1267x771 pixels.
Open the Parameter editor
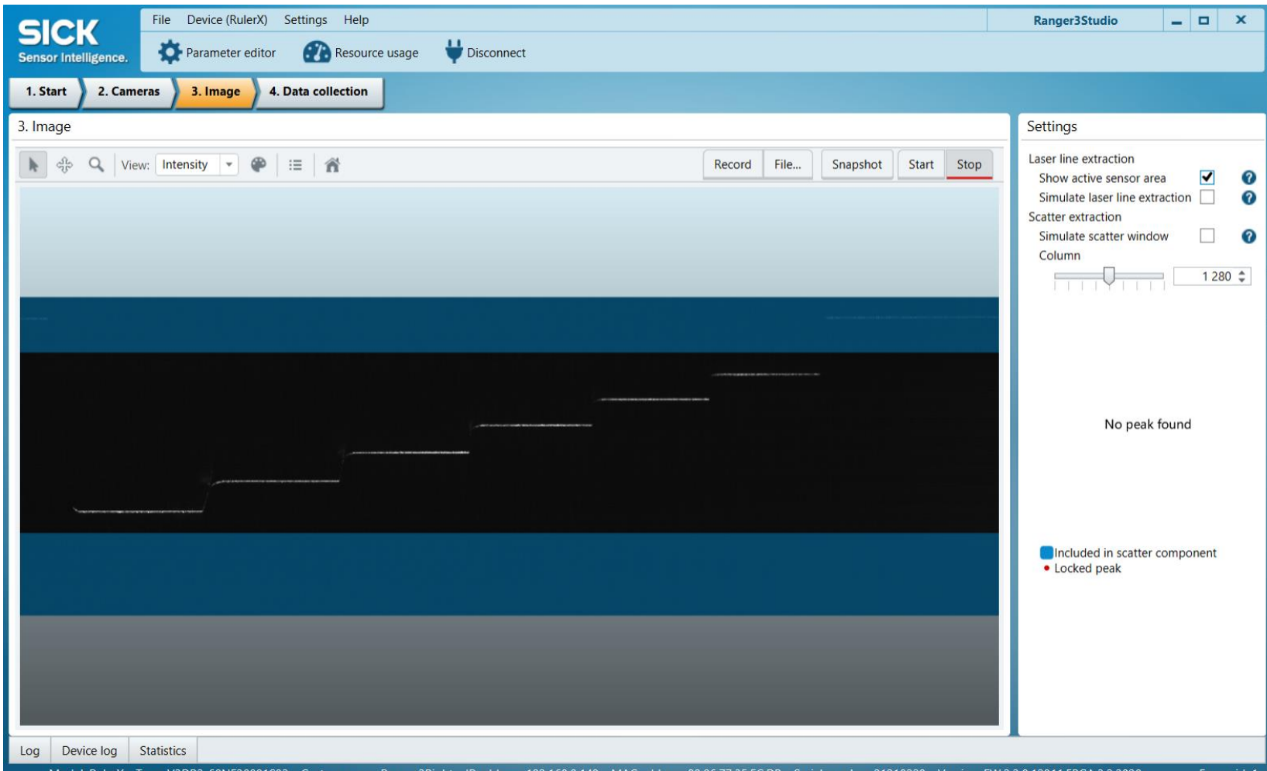(218, 52)
